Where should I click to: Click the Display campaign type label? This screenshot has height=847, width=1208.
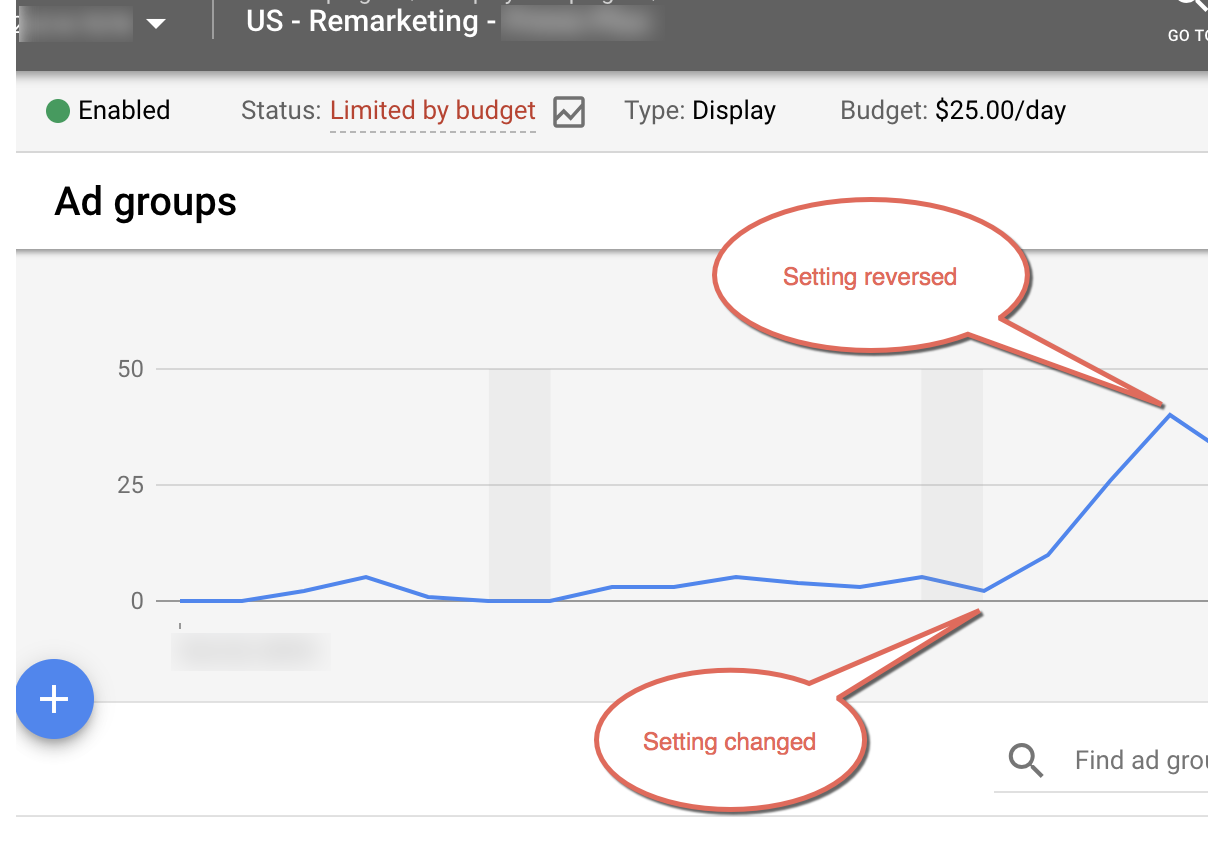(x=734, y=110)
